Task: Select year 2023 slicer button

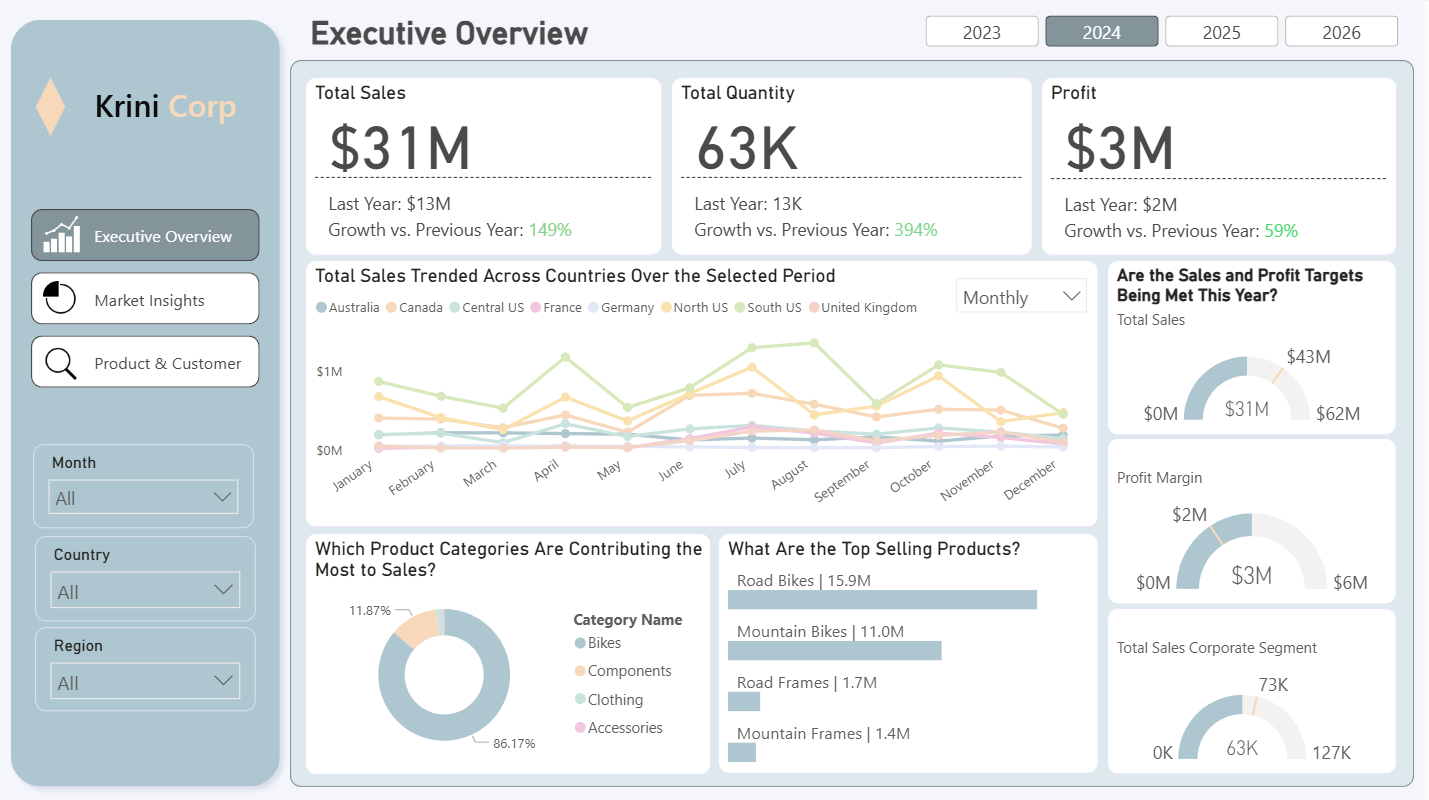Action: click(982, 32)
